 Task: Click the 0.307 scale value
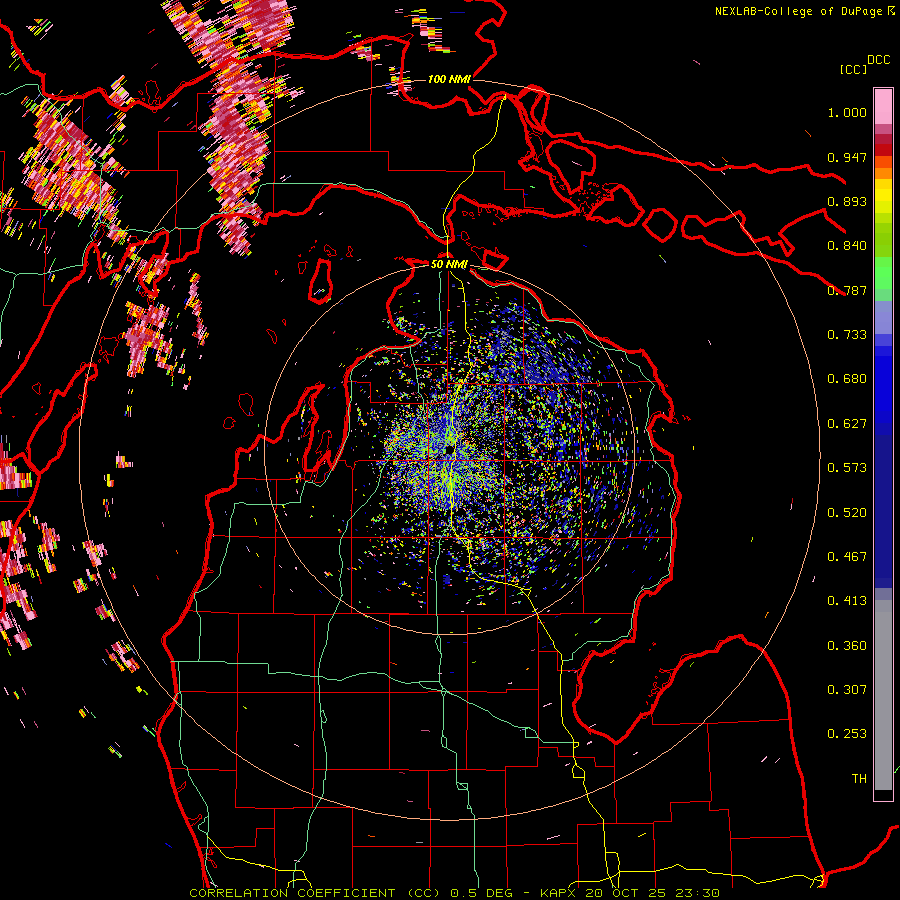click(847, 690)
